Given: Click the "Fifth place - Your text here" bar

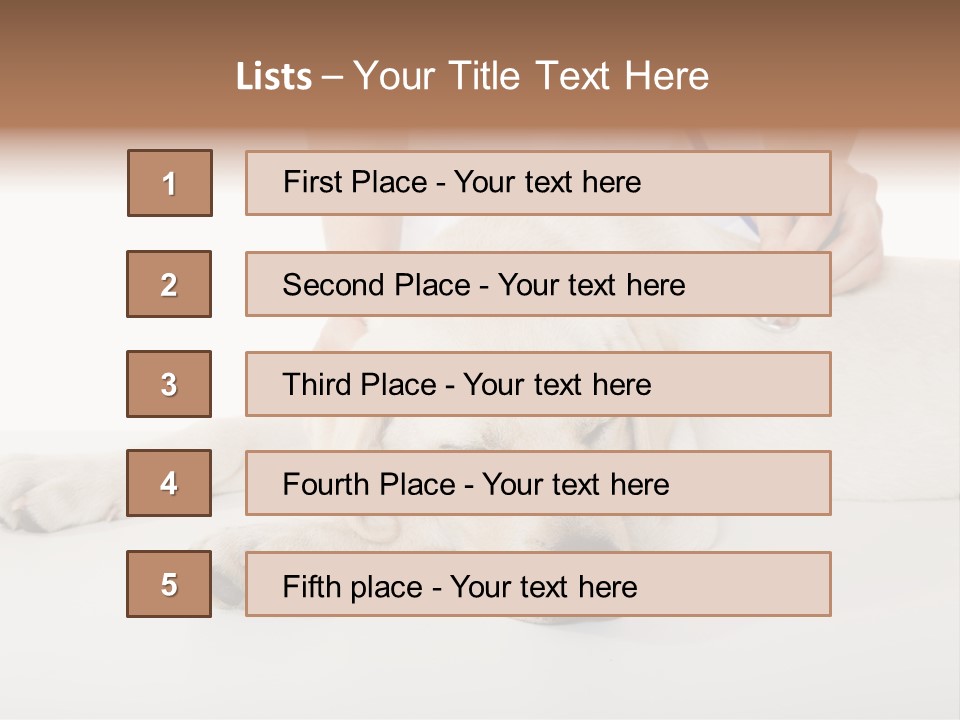Looking at the screenshot, I should pos(538,584).
